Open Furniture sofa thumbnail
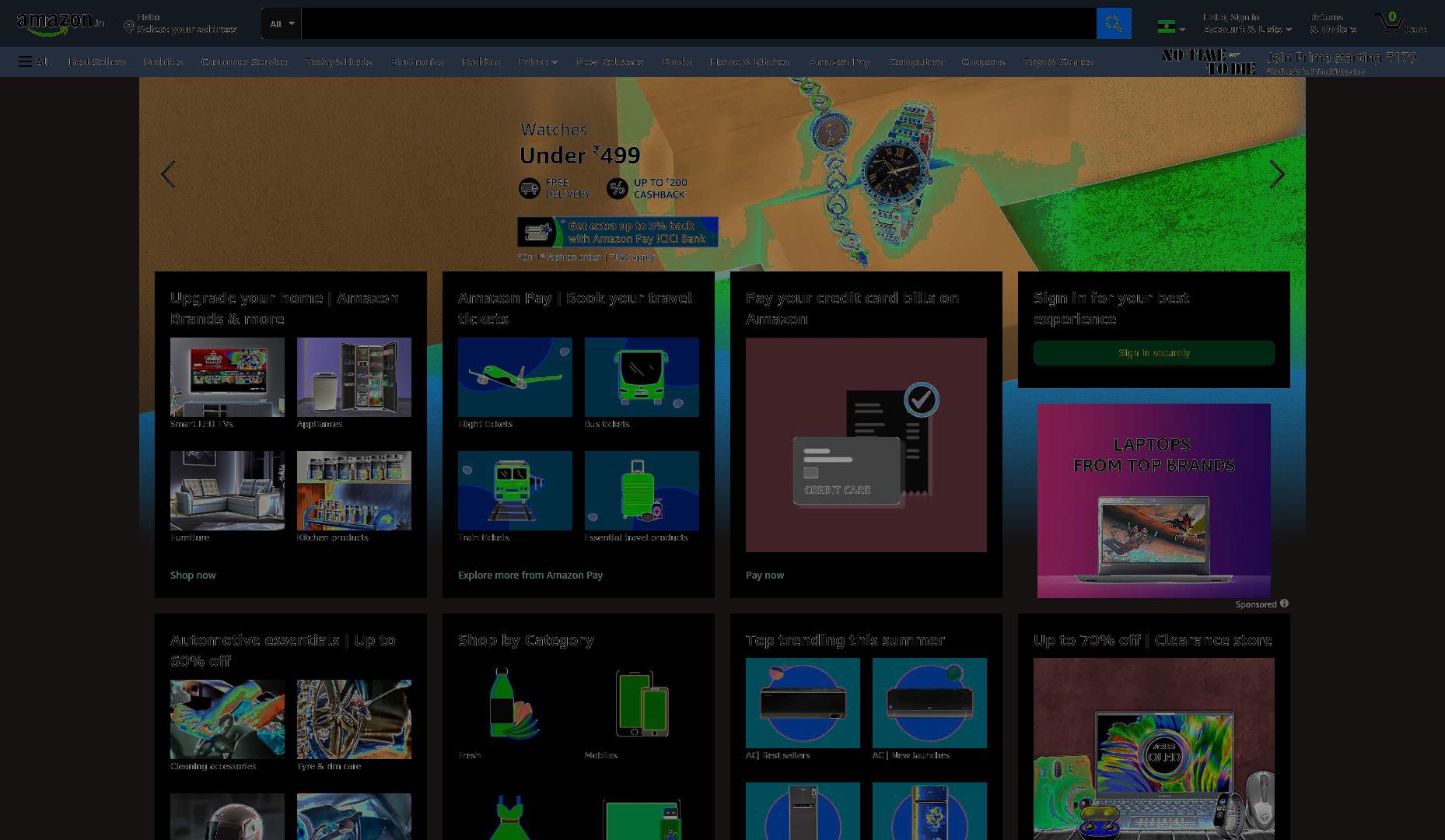The image size is (1445, 840). pyautogui.click(x=227, y=491)
